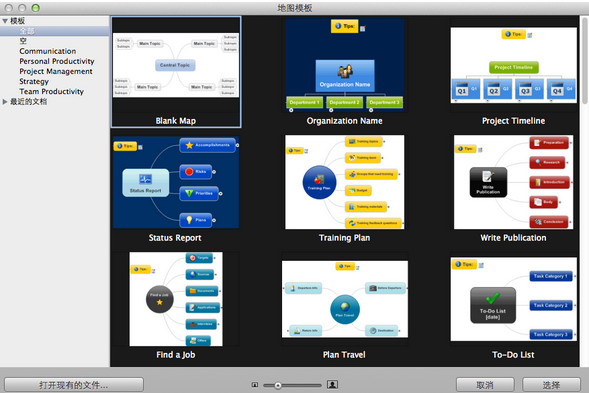Pick the To-Do List template
589x393 pixels.
pyautogui.click(x=513, y=306)
